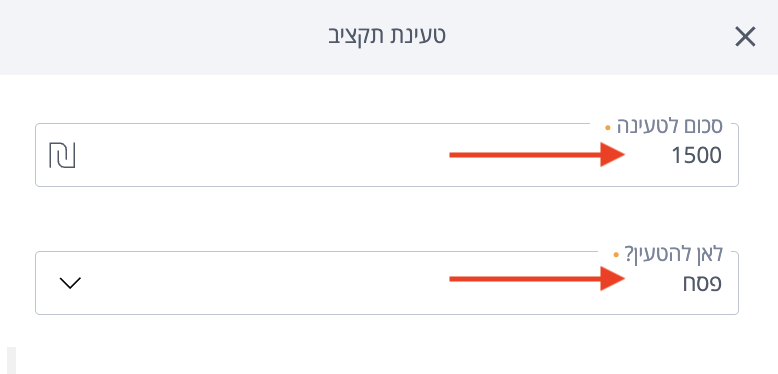Image resolution: width=778 pixels, height=374 pixels.
Task: Click the arrowhead tip next to 1500
Action: (613, 155)
